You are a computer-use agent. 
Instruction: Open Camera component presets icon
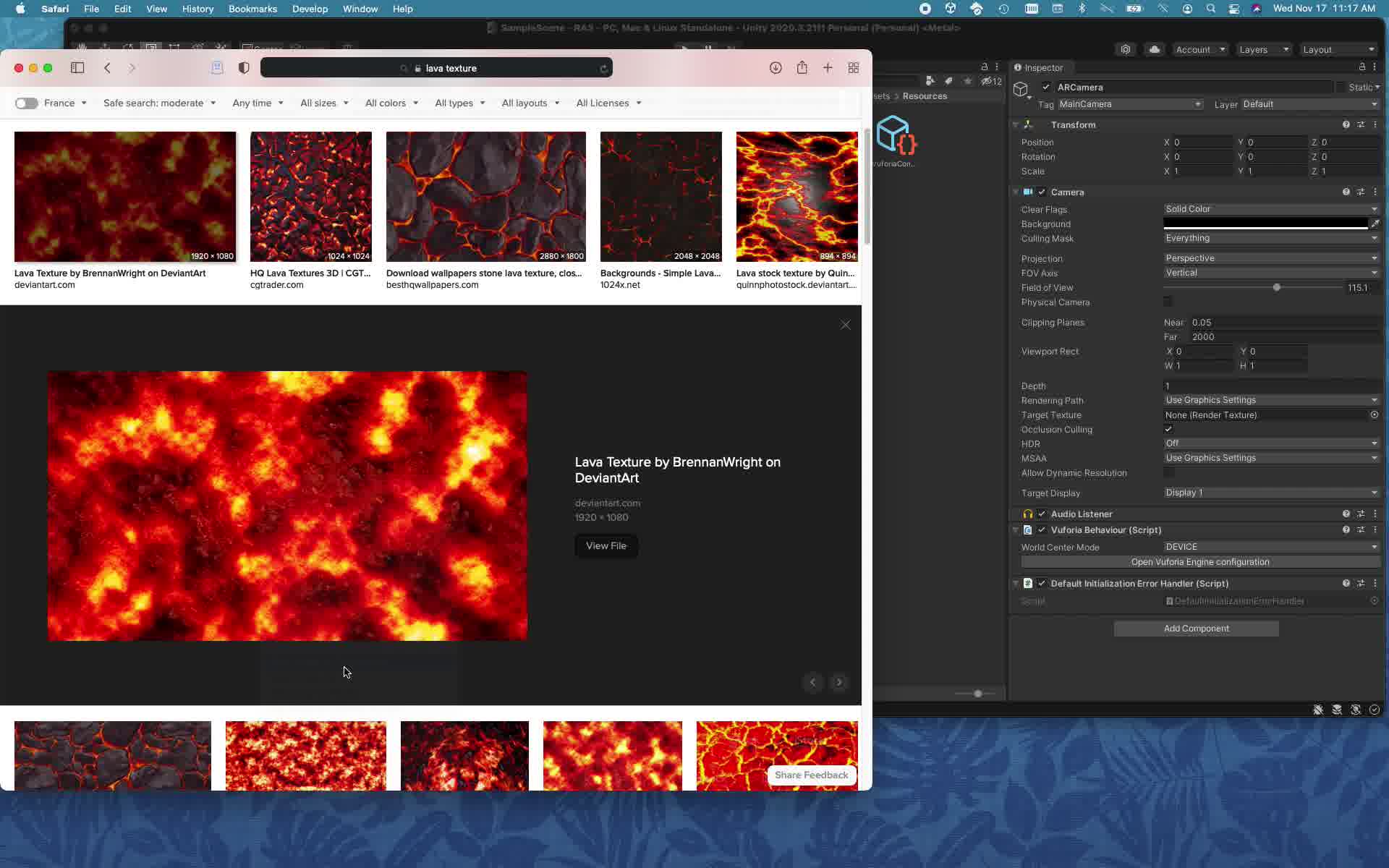(x=1360, y=192)
